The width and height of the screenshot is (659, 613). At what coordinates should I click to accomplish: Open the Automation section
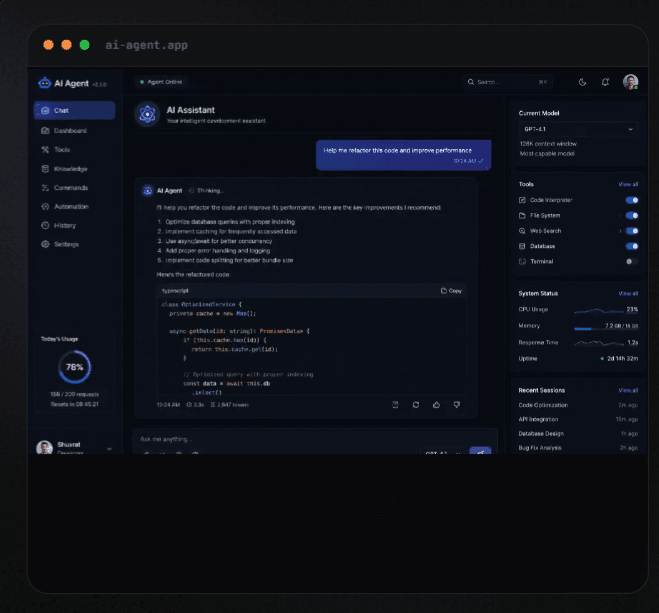pyautogui.click(x=74, y=207)
